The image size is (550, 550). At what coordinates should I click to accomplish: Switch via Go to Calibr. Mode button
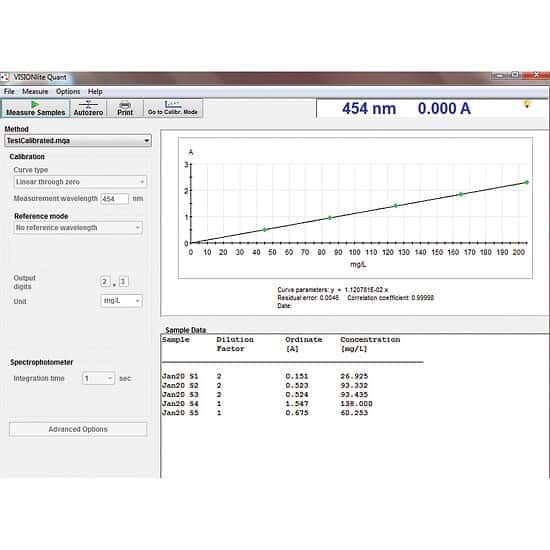[173, 108]
